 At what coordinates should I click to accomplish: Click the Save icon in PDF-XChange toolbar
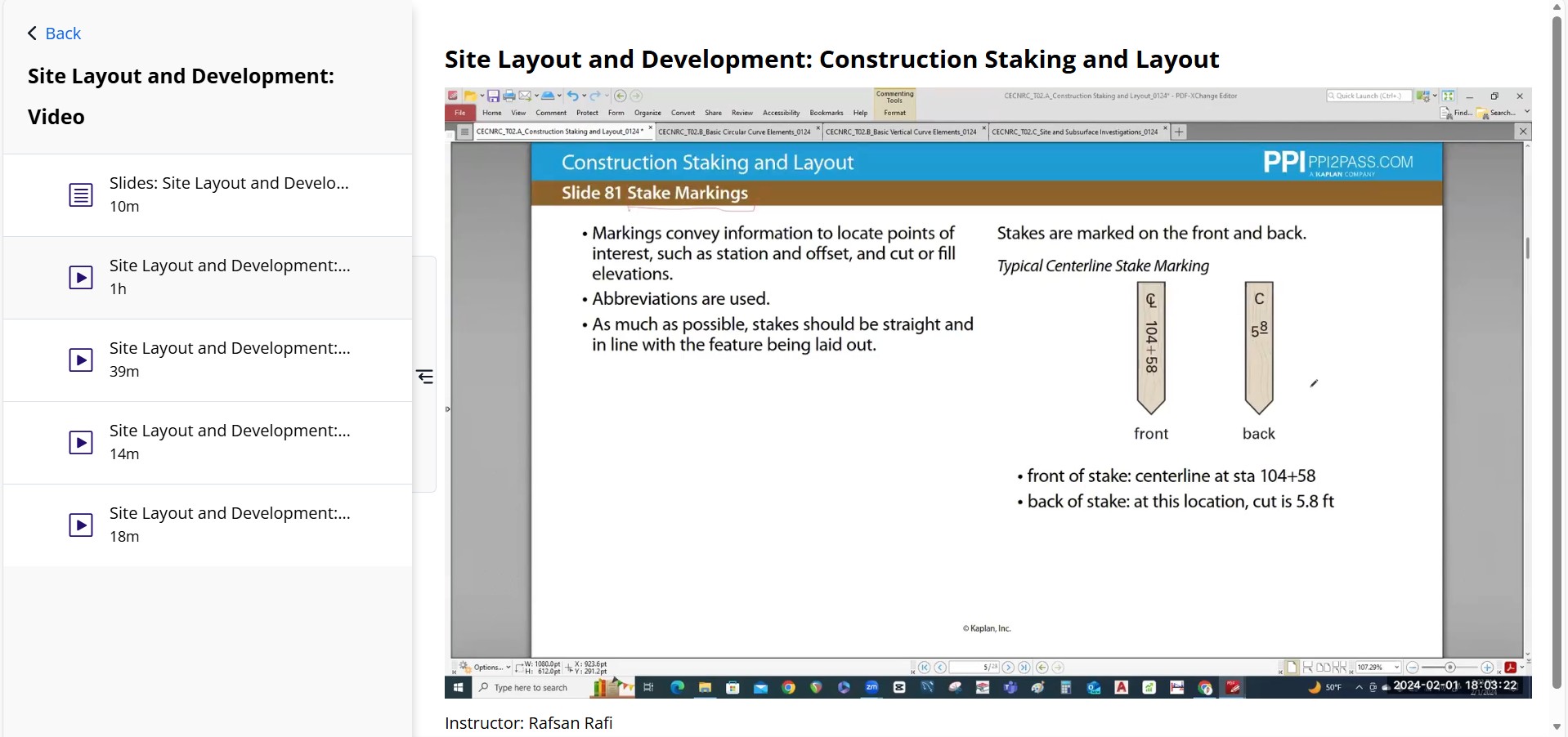[493, 96]
